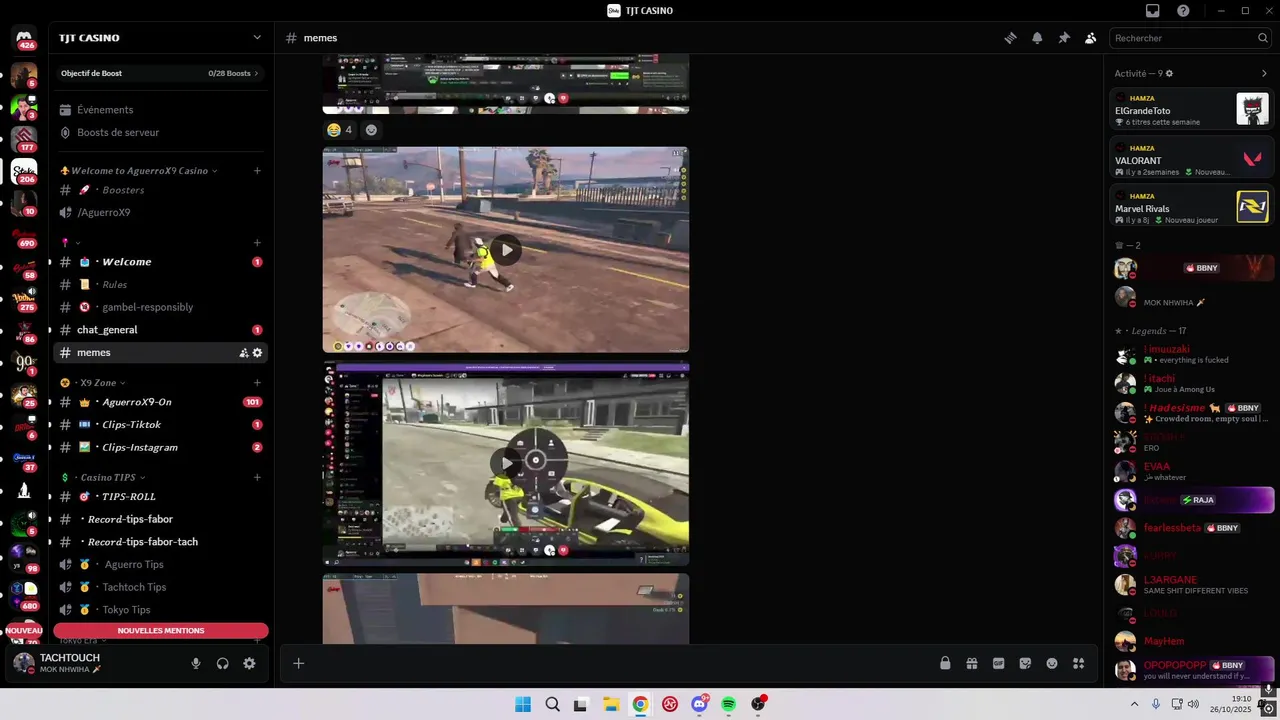Open the TJT CASINO server dropdown
Viewport: 1280px width, 720px height.
[257, 38]
